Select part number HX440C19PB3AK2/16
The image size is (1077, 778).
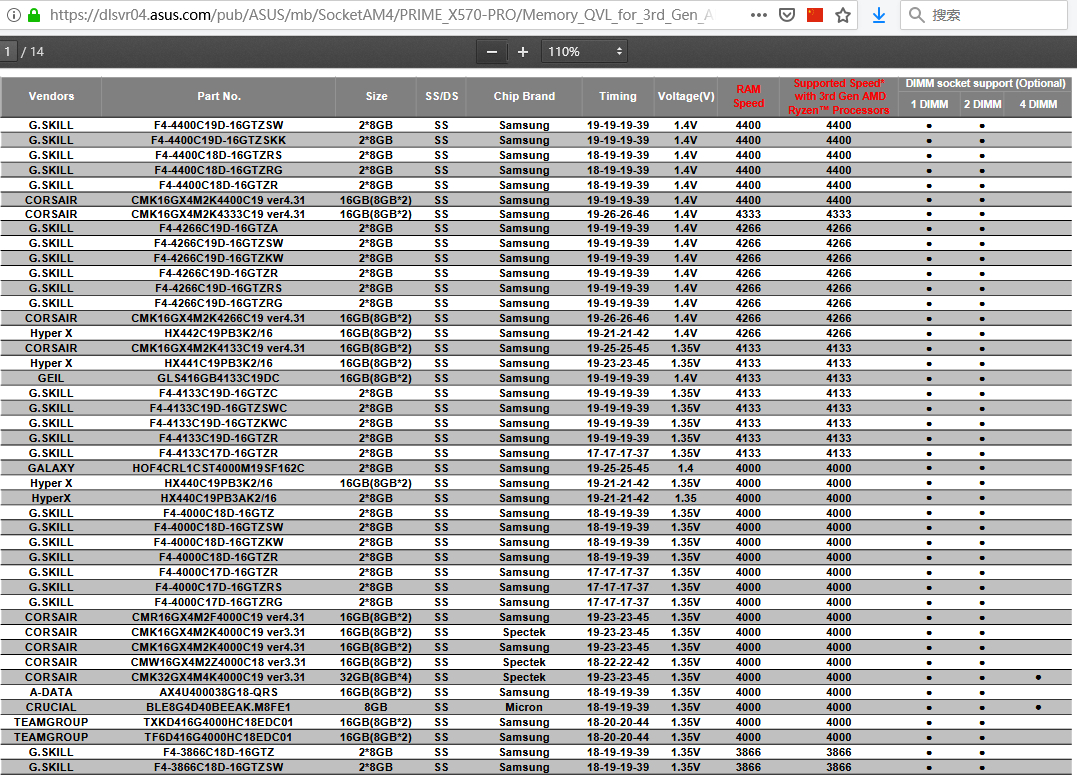[218, 499]
